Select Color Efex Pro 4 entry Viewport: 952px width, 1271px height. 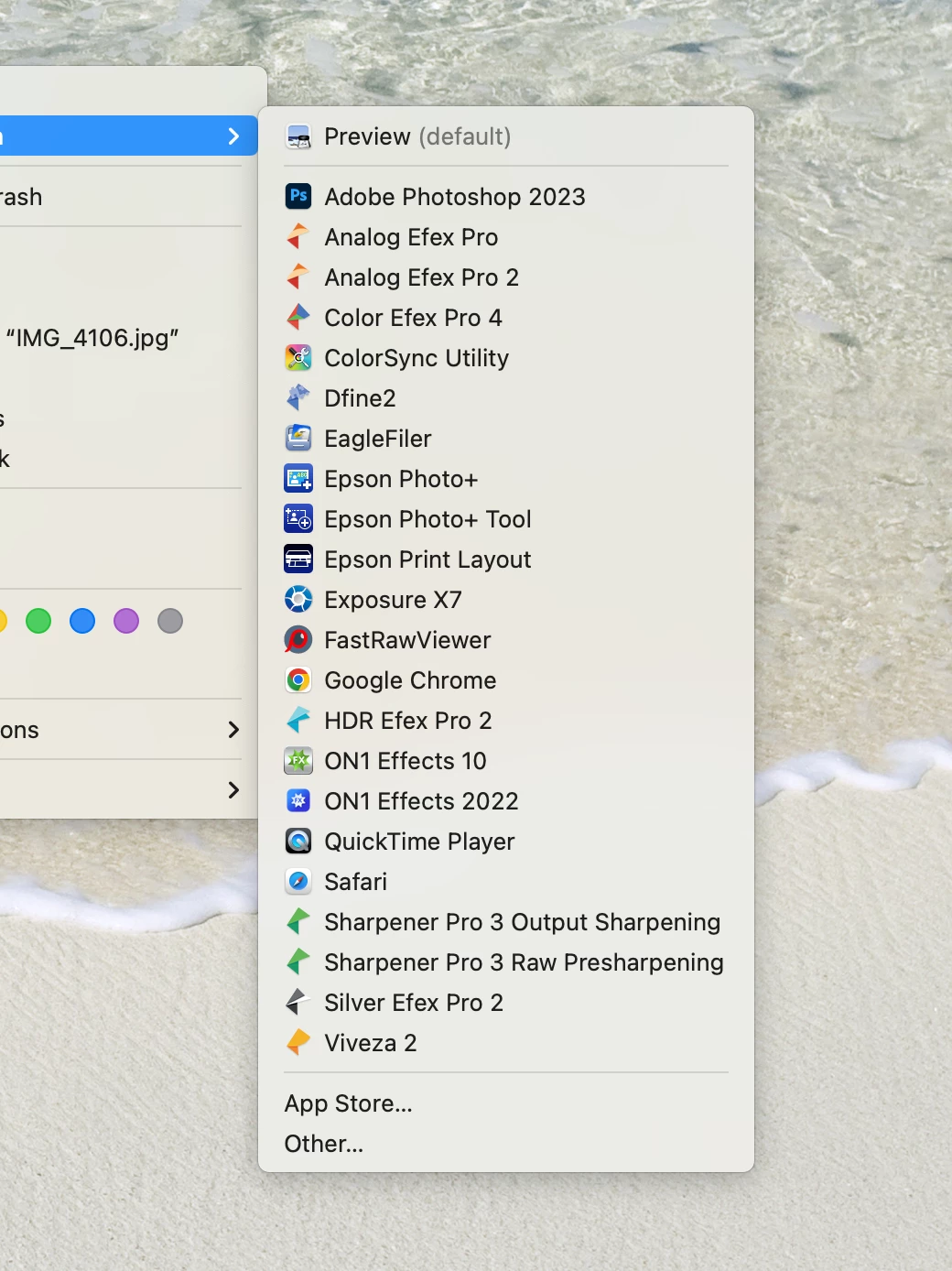click(x=506, y=317)
